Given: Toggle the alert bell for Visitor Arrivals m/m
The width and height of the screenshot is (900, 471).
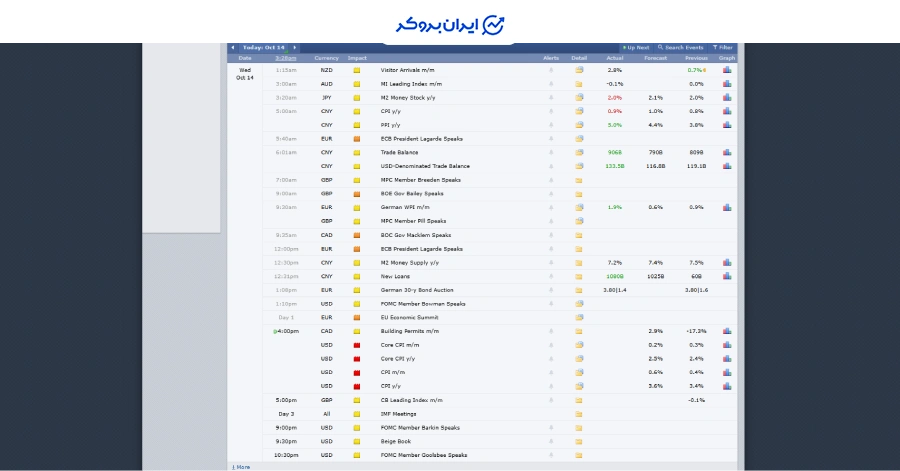Looking at the screenshot, I should tap(551, 70).
